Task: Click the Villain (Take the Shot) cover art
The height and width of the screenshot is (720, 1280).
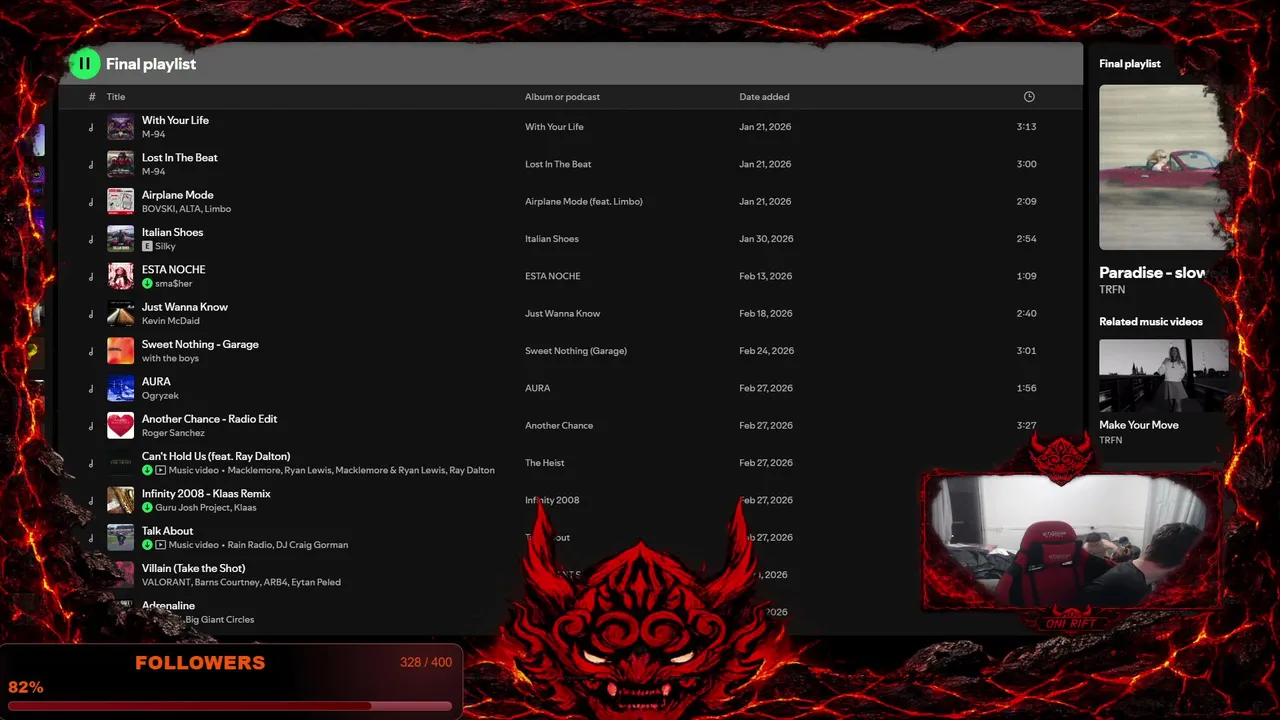Action: [120, 575]
